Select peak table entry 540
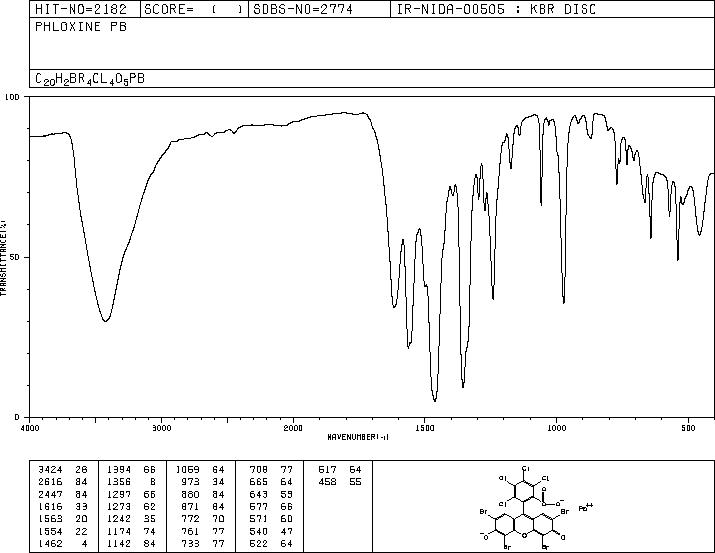 (271, 532)
